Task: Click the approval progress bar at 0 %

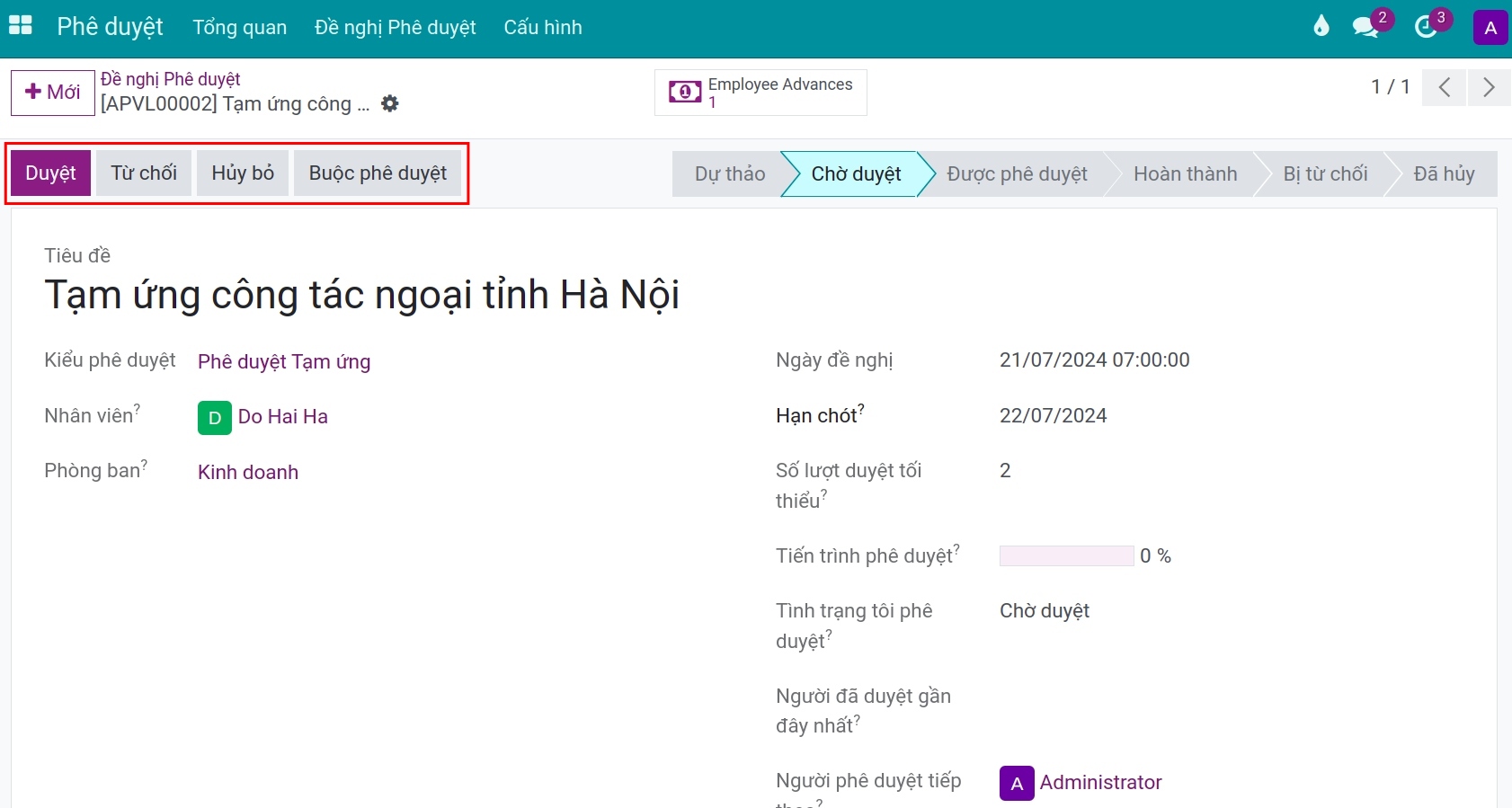Action: (x=1067, y=556)
